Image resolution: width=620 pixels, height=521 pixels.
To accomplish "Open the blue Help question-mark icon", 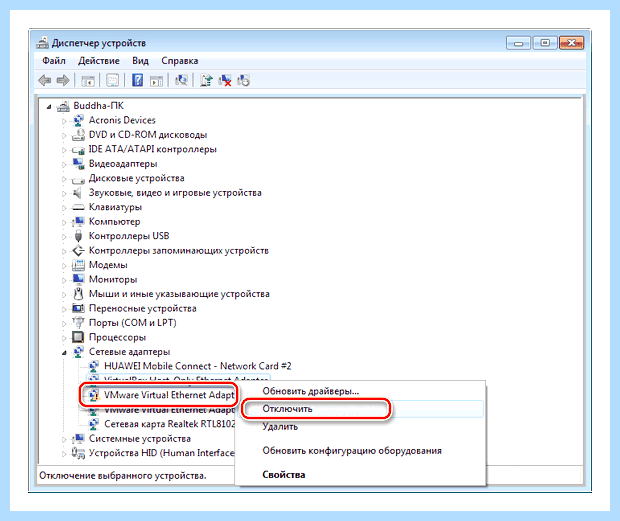I will tap(137, 80).
